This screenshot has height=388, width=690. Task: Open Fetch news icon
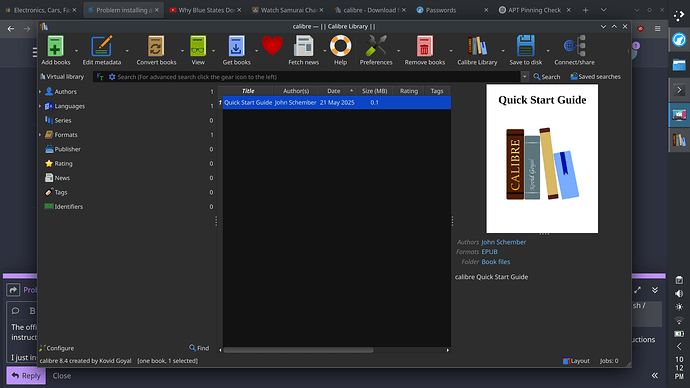click(x=303, y=46)
